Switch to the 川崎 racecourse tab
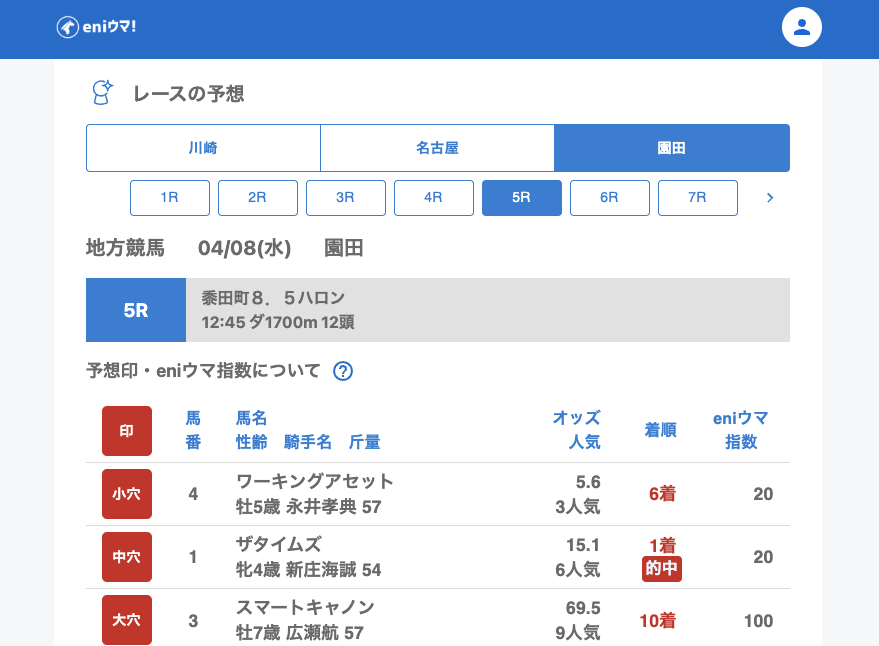 coord(203,148)
